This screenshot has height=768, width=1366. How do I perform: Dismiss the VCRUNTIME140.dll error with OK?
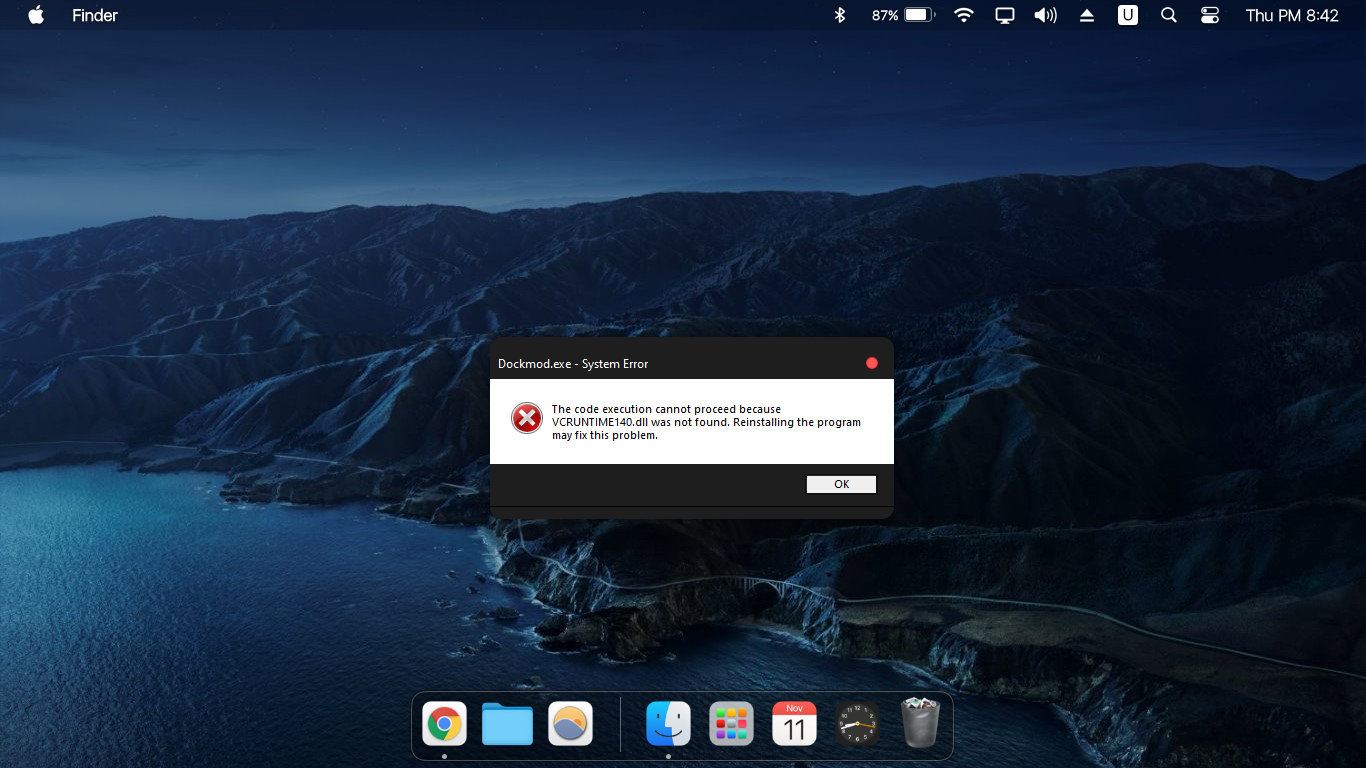(x=841, y=484)
